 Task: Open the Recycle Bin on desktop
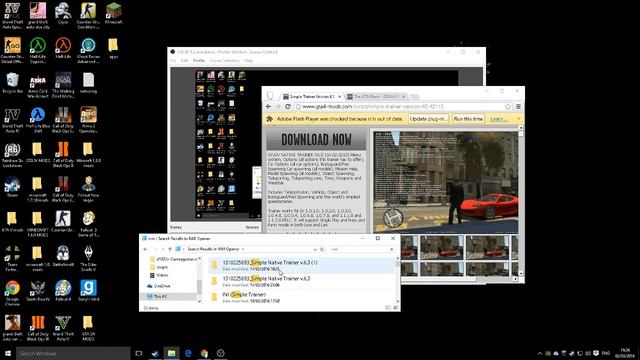point(12,83)
